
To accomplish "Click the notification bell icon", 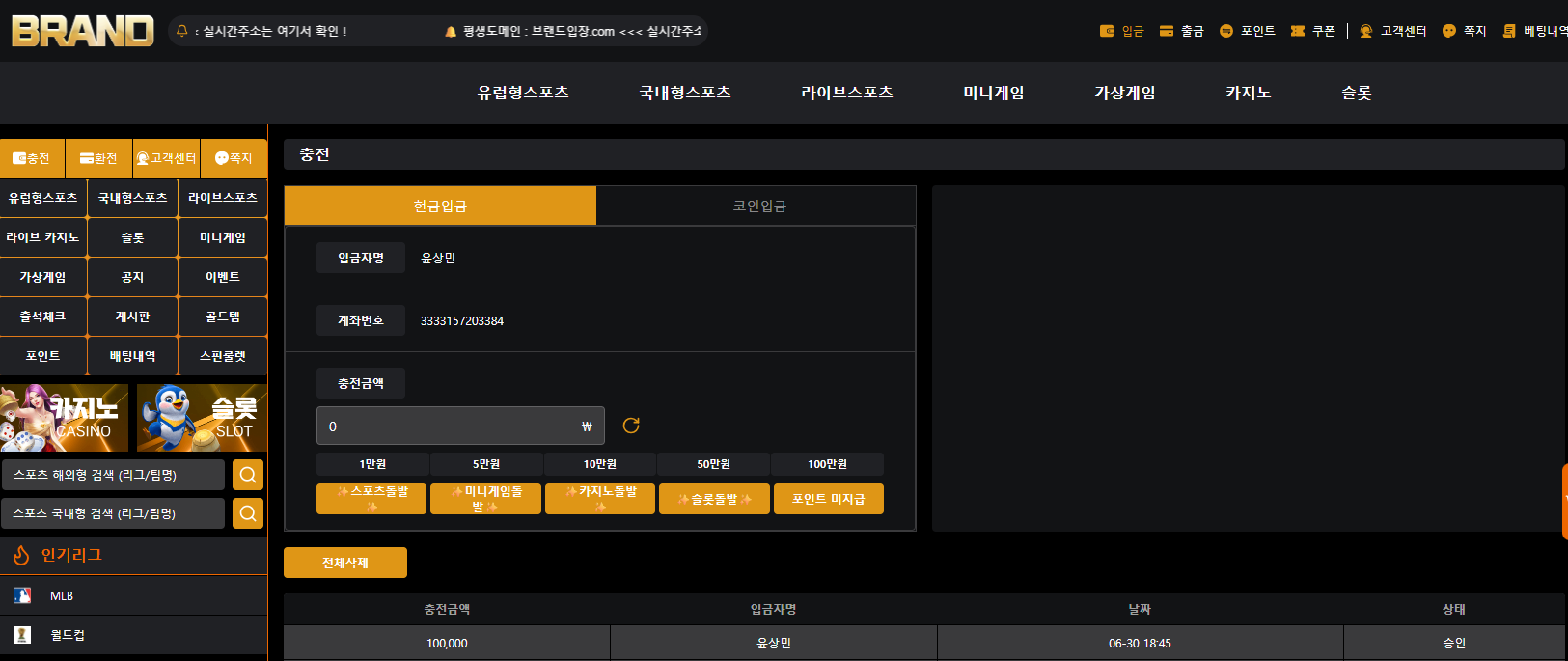I will coord(181,31).
